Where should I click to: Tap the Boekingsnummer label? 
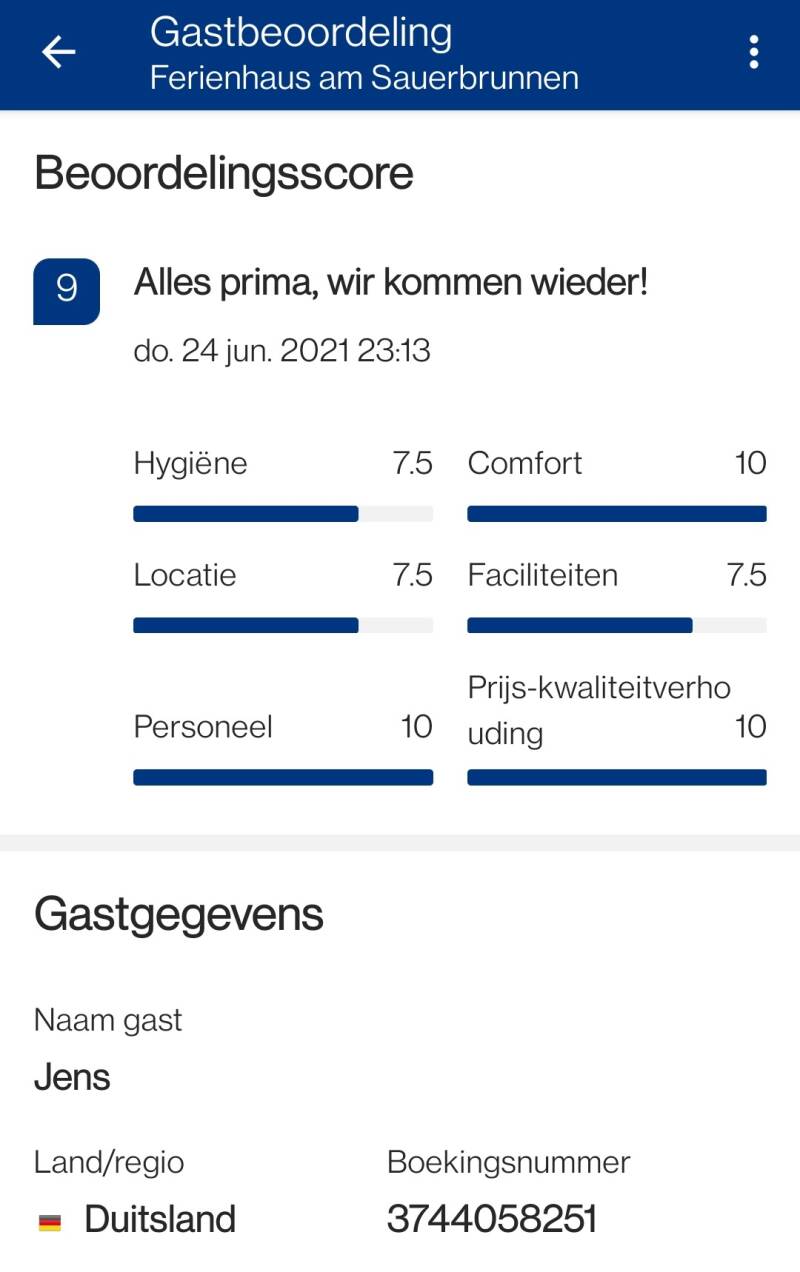pyautogui.click(x=508, y=1162)
